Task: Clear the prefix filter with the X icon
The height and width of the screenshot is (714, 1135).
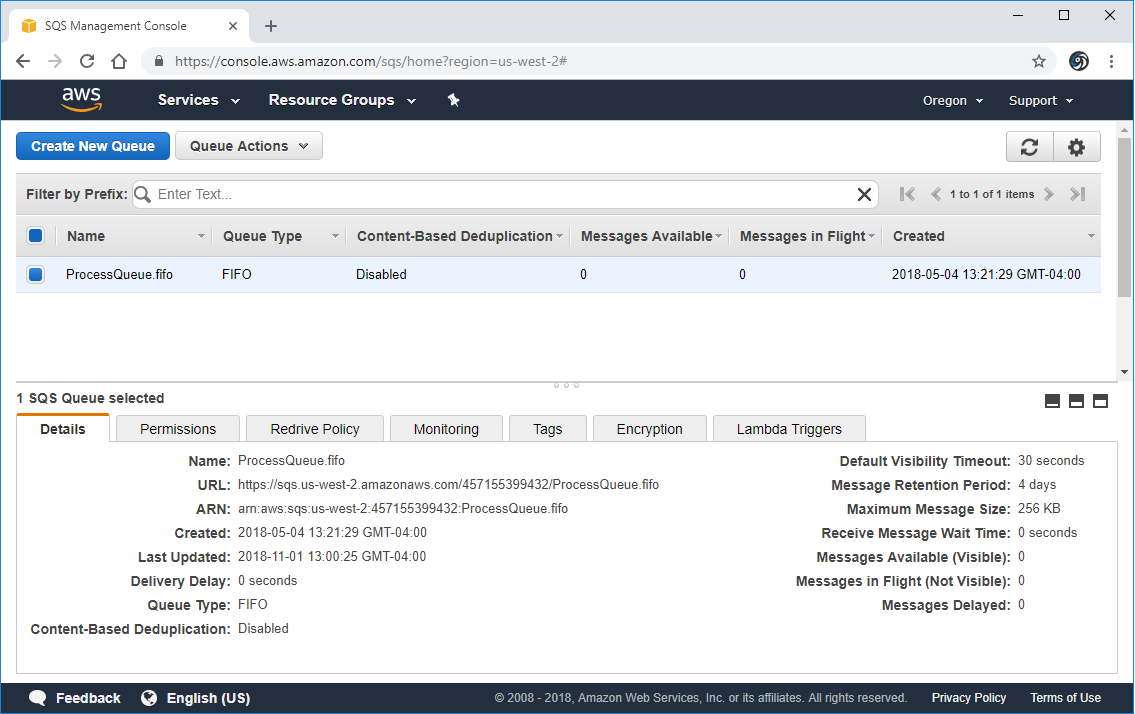Action: (864, 194)
